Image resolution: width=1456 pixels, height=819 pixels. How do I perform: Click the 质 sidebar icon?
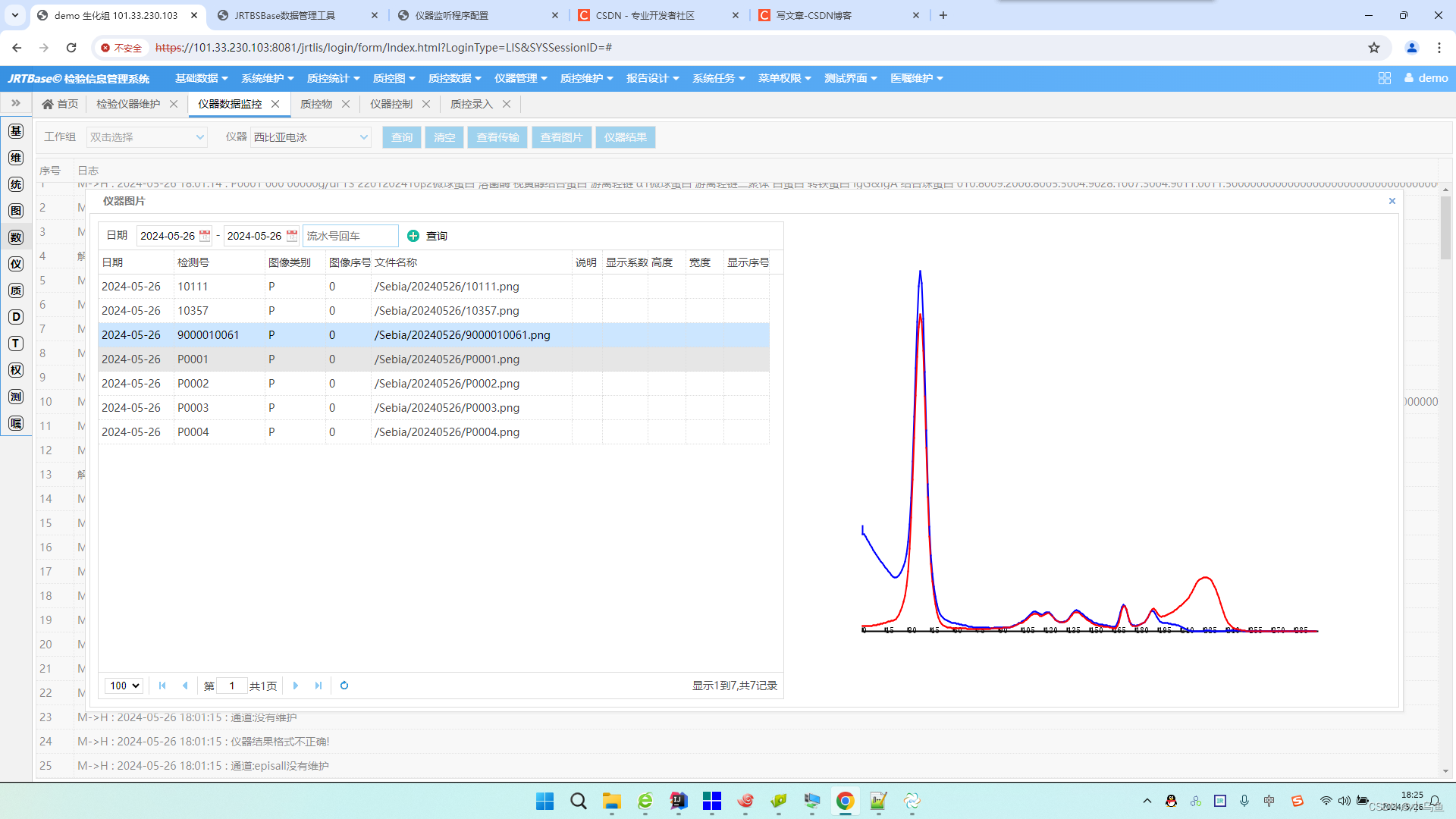[x=16, y=290]
